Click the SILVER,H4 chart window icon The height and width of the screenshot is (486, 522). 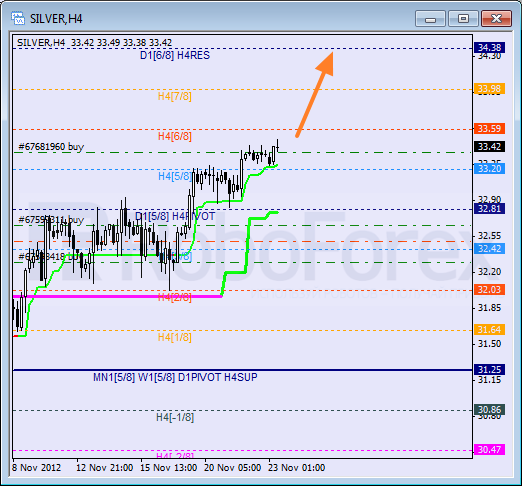(18, 18)
